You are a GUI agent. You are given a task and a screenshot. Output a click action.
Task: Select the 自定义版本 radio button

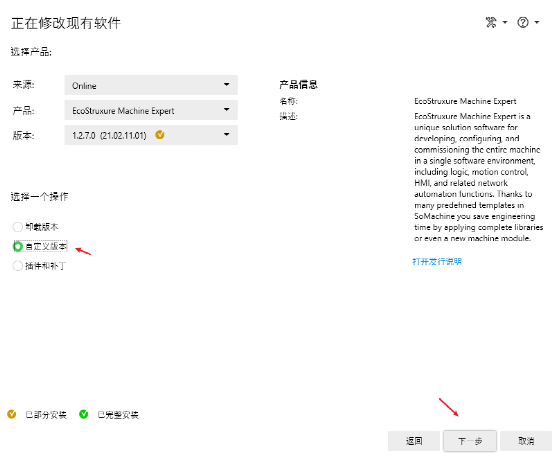point(17,246)
